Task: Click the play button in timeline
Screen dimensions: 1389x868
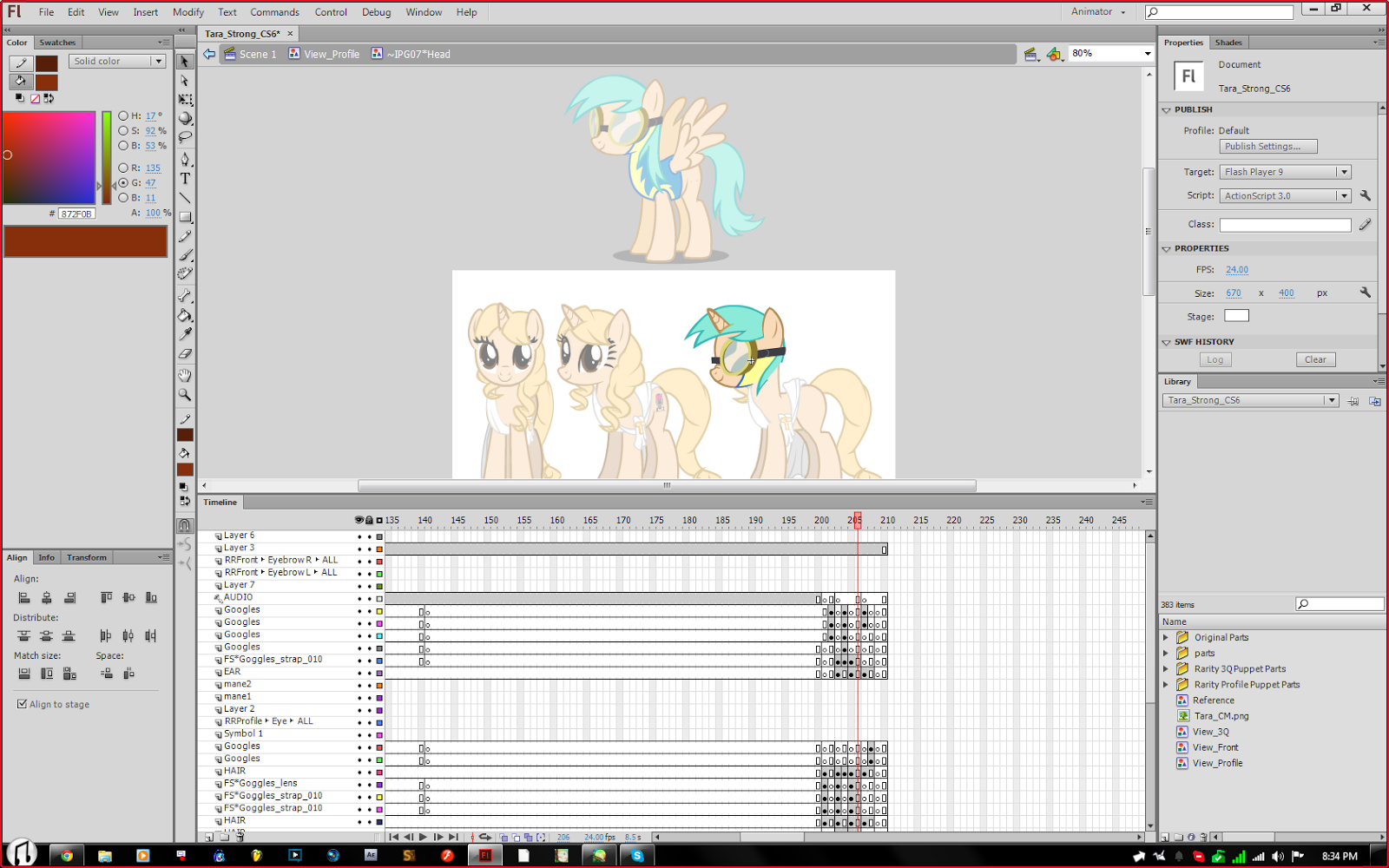Action: [x=423, y=837]
